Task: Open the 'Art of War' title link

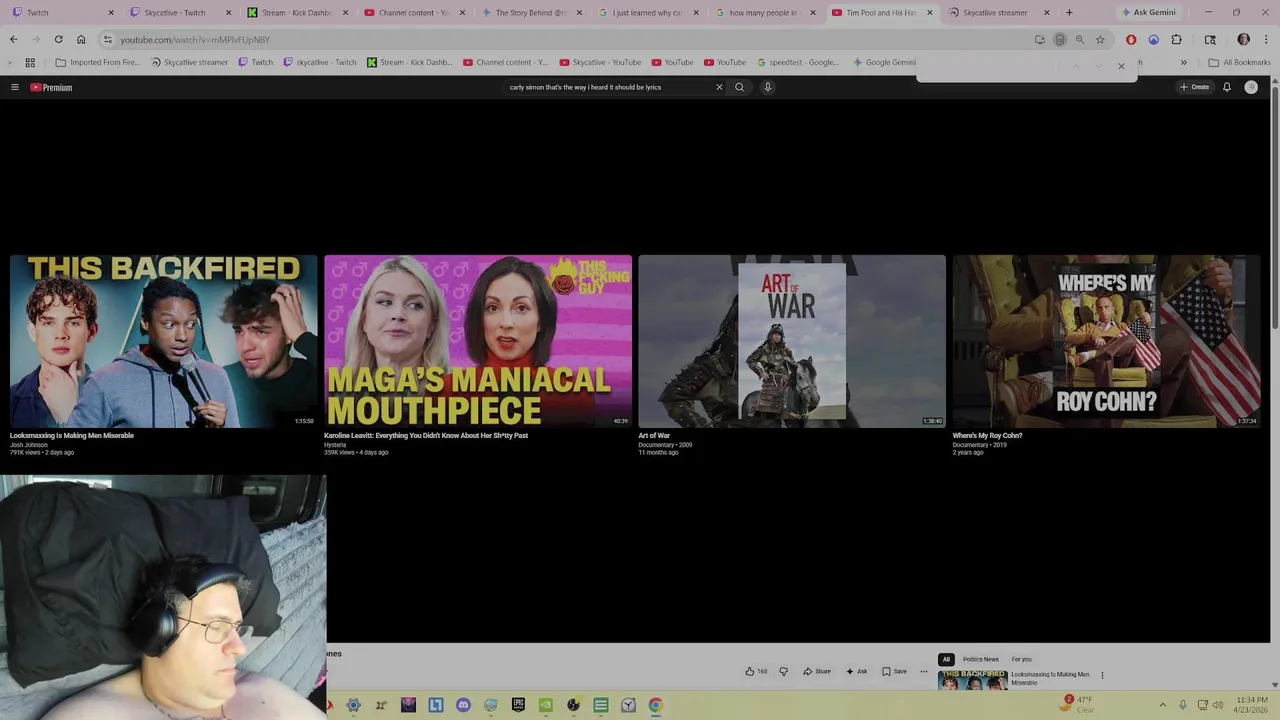Action: 654,436
